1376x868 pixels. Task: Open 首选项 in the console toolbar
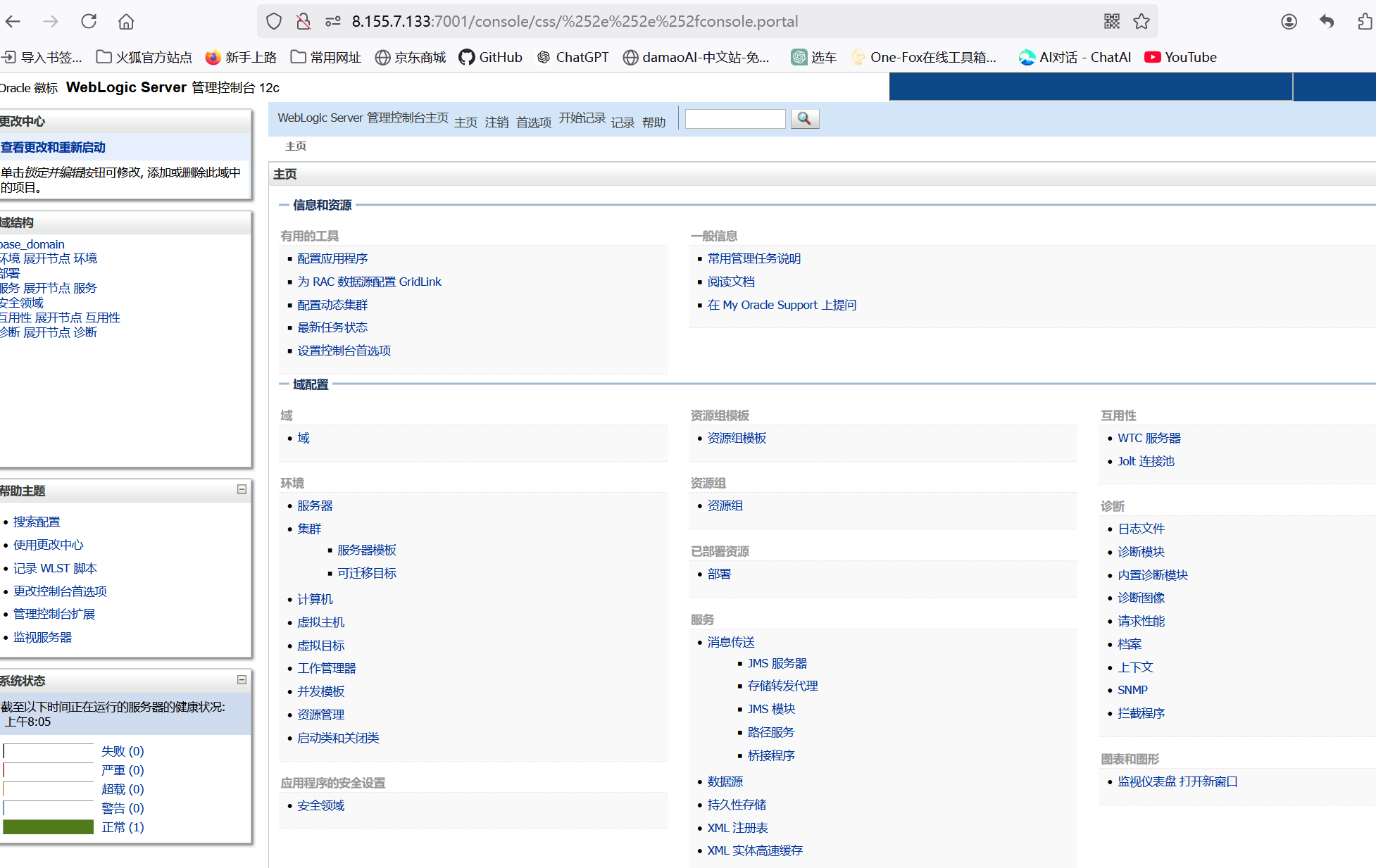pyautogui.click(x=533, y=122)
